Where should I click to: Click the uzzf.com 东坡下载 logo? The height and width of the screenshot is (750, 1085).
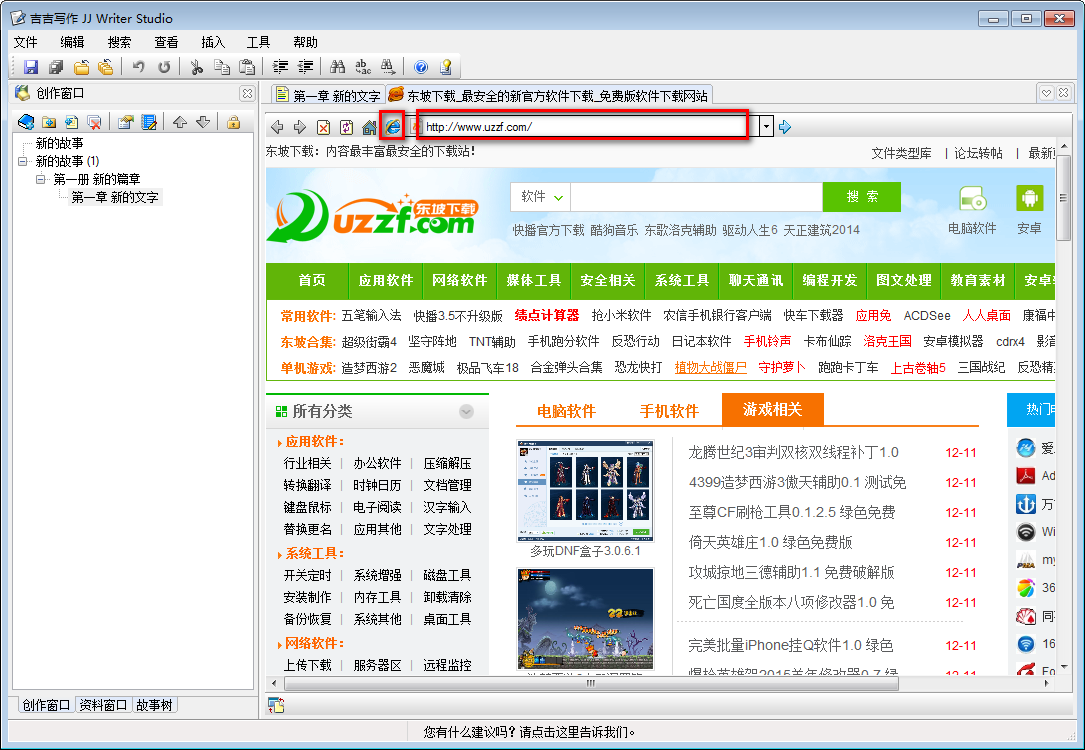[373, 217]
